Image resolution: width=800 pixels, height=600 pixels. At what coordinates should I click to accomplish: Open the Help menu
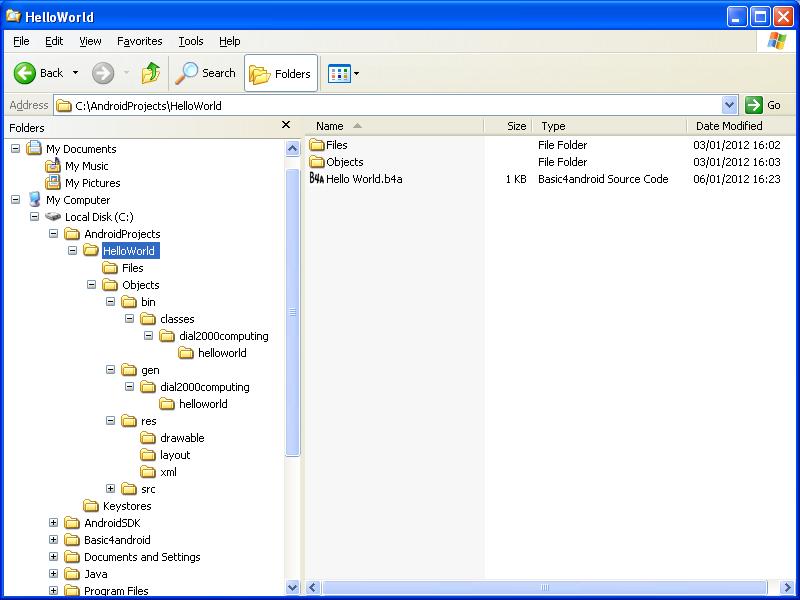[x=230, y=41]
